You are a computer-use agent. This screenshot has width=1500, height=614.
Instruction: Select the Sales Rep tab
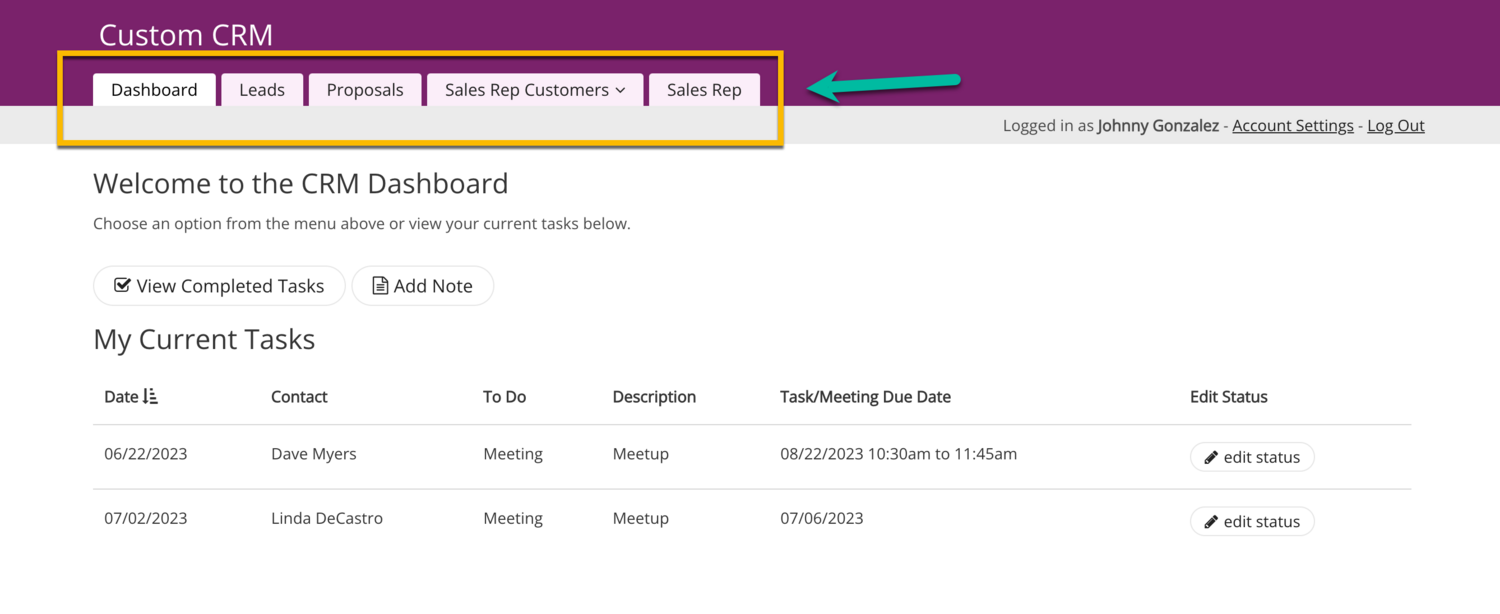tap(704, 90)
